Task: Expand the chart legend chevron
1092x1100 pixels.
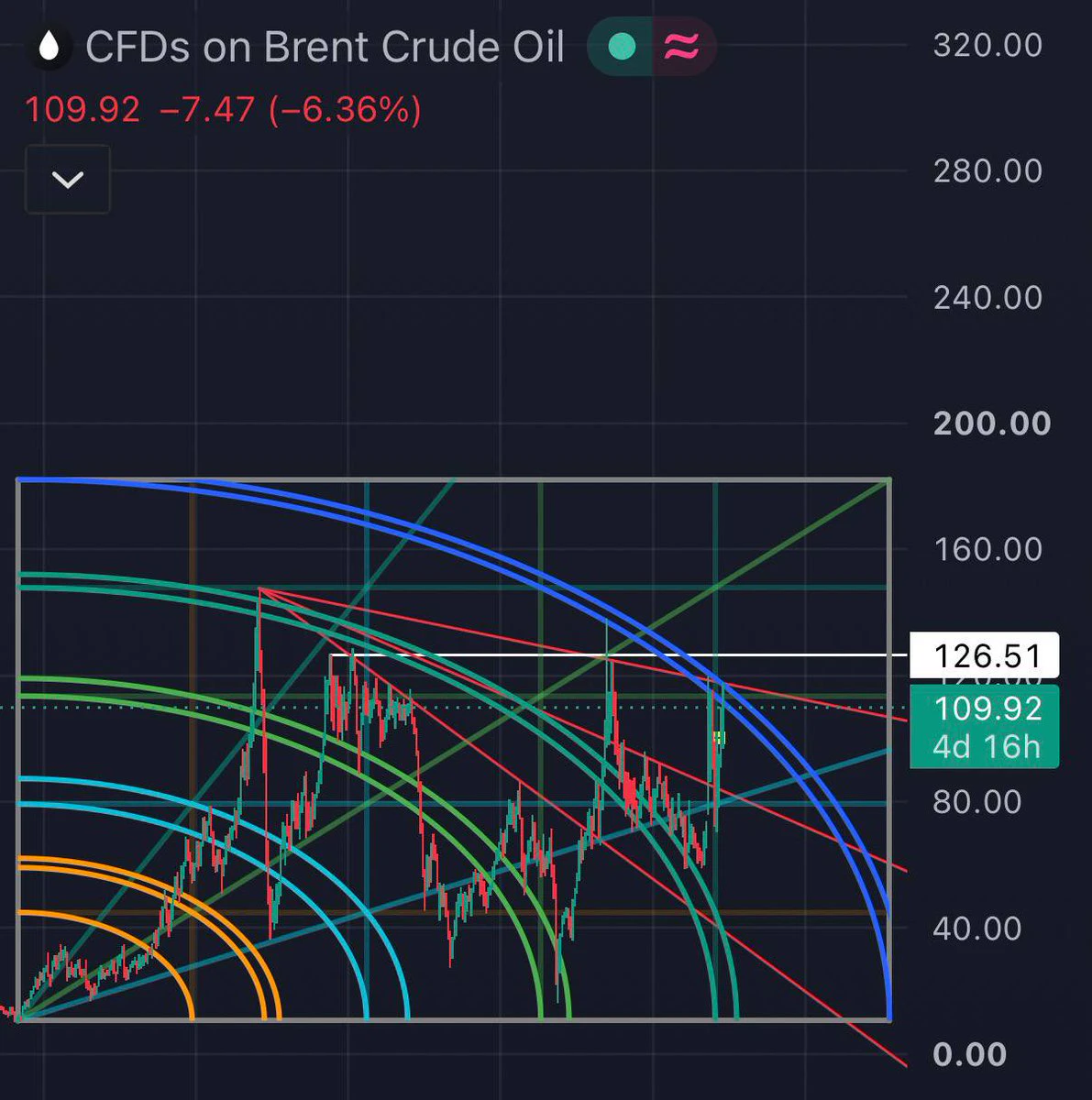Action: pyautogui.click(x=68, y=179)
